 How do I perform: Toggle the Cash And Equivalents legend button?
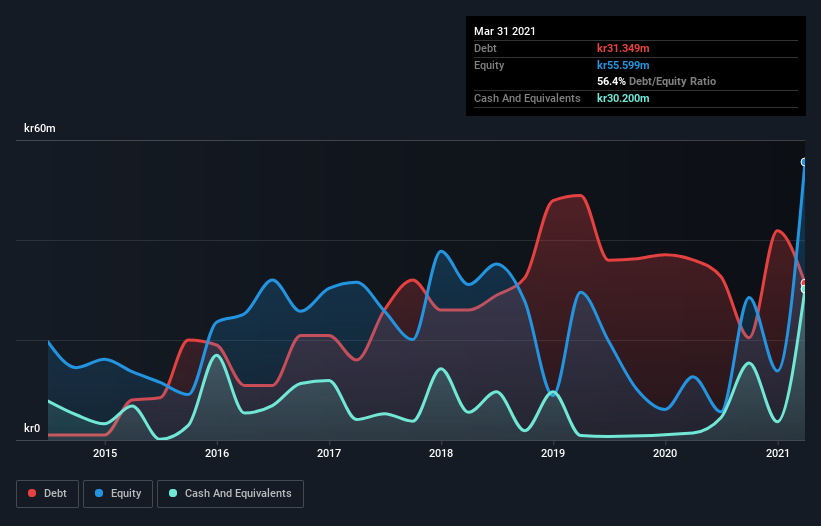coord(230,494)
